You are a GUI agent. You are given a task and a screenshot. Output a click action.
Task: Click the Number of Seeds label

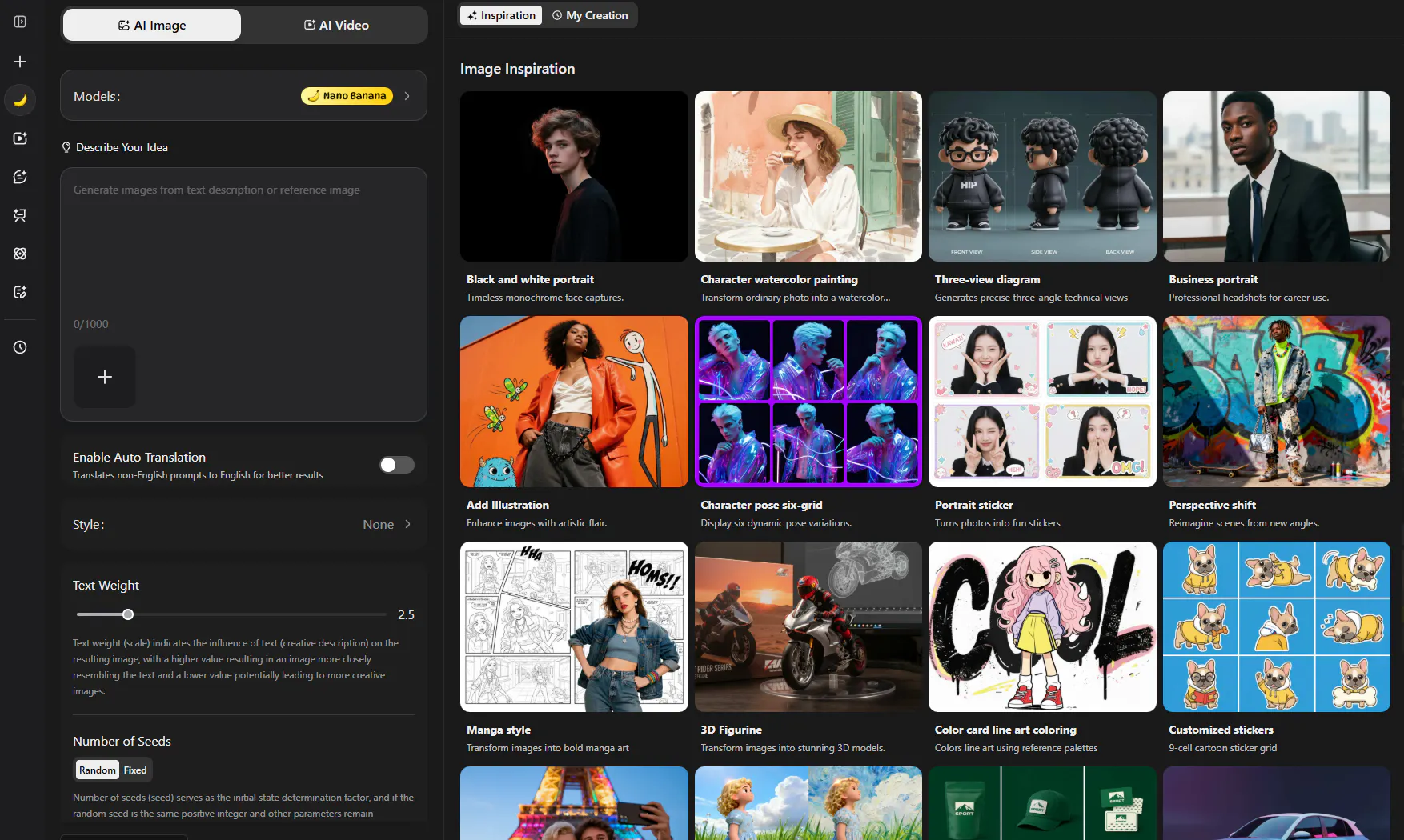122,742
